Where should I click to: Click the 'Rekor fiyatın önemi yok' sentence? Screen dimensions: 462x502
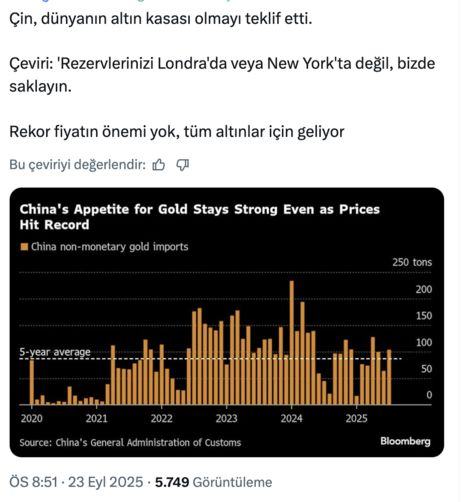tap(177, 132)
